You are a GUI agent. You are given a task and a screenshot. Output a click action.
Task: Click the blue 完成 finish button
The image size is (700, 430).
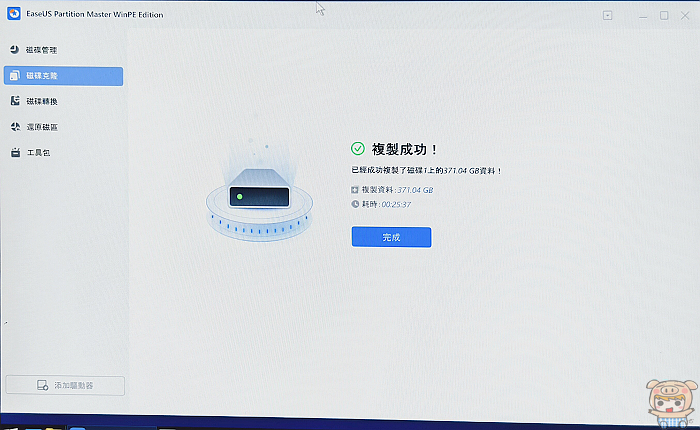pyautogui.click(x=392, y=237)
